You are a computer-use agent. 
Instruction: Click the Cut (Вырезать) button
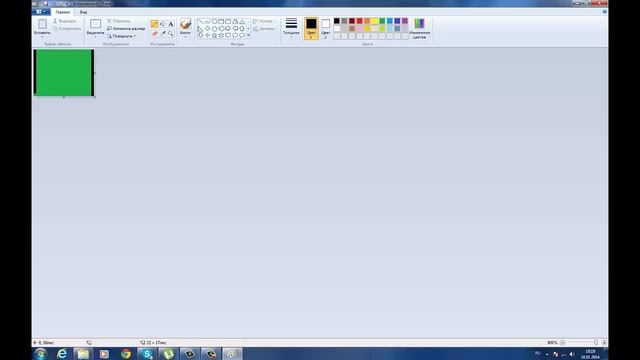point(65,21)
